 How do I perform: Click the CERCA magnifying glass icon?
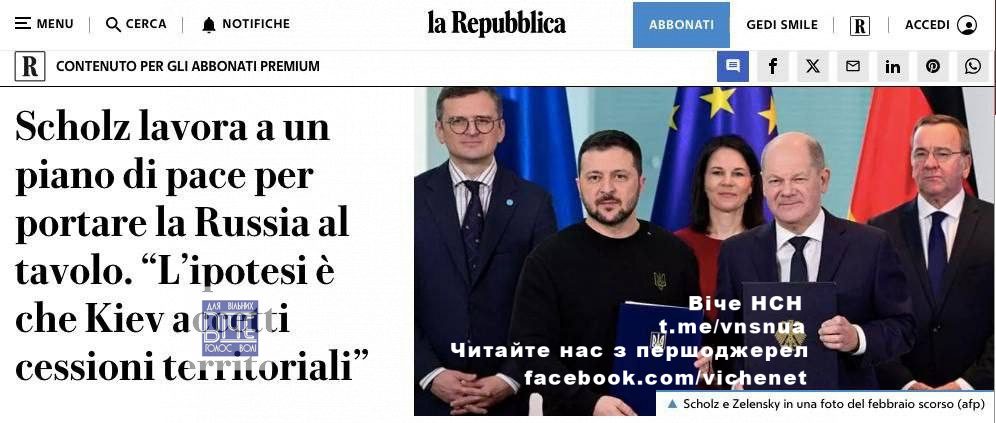[113, 25]
